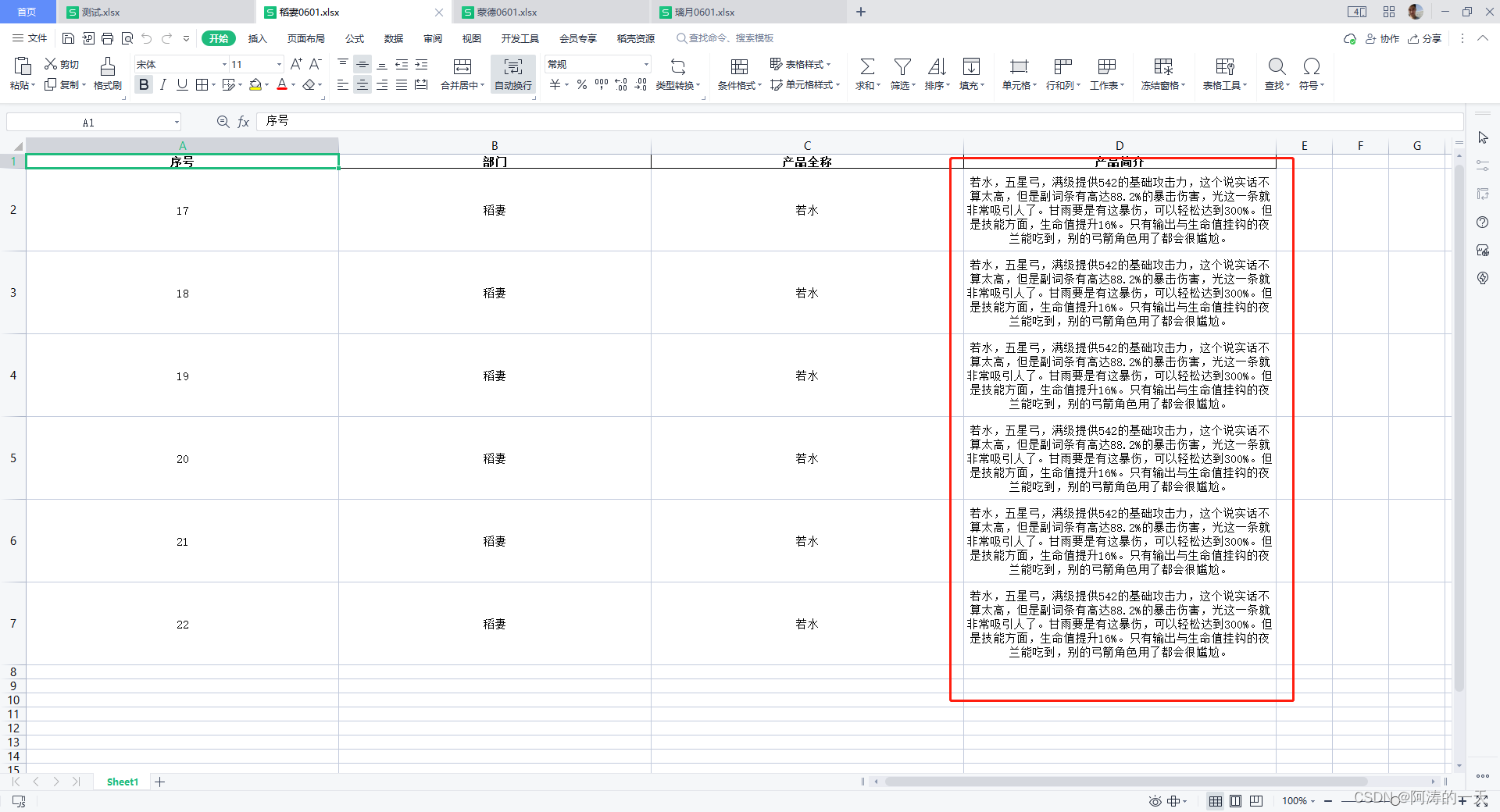Image resolution: width=1500 pixels, height=812 pixels.
Task: Switch to the Formulas (公式) ribbon tab
Action: click(x=355, y=38)
